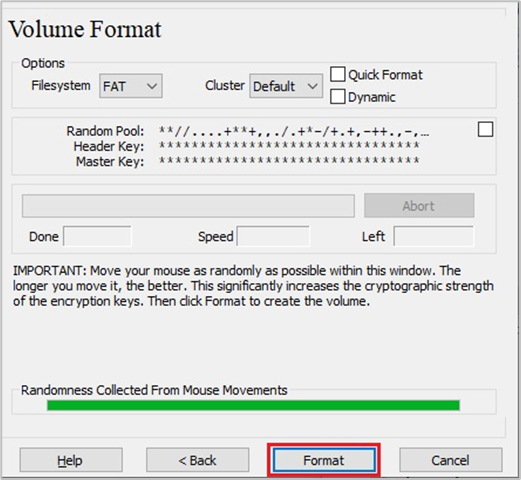
Task: Click the Filesystem dropdown arrow chevron
Action: click(152, 86)
